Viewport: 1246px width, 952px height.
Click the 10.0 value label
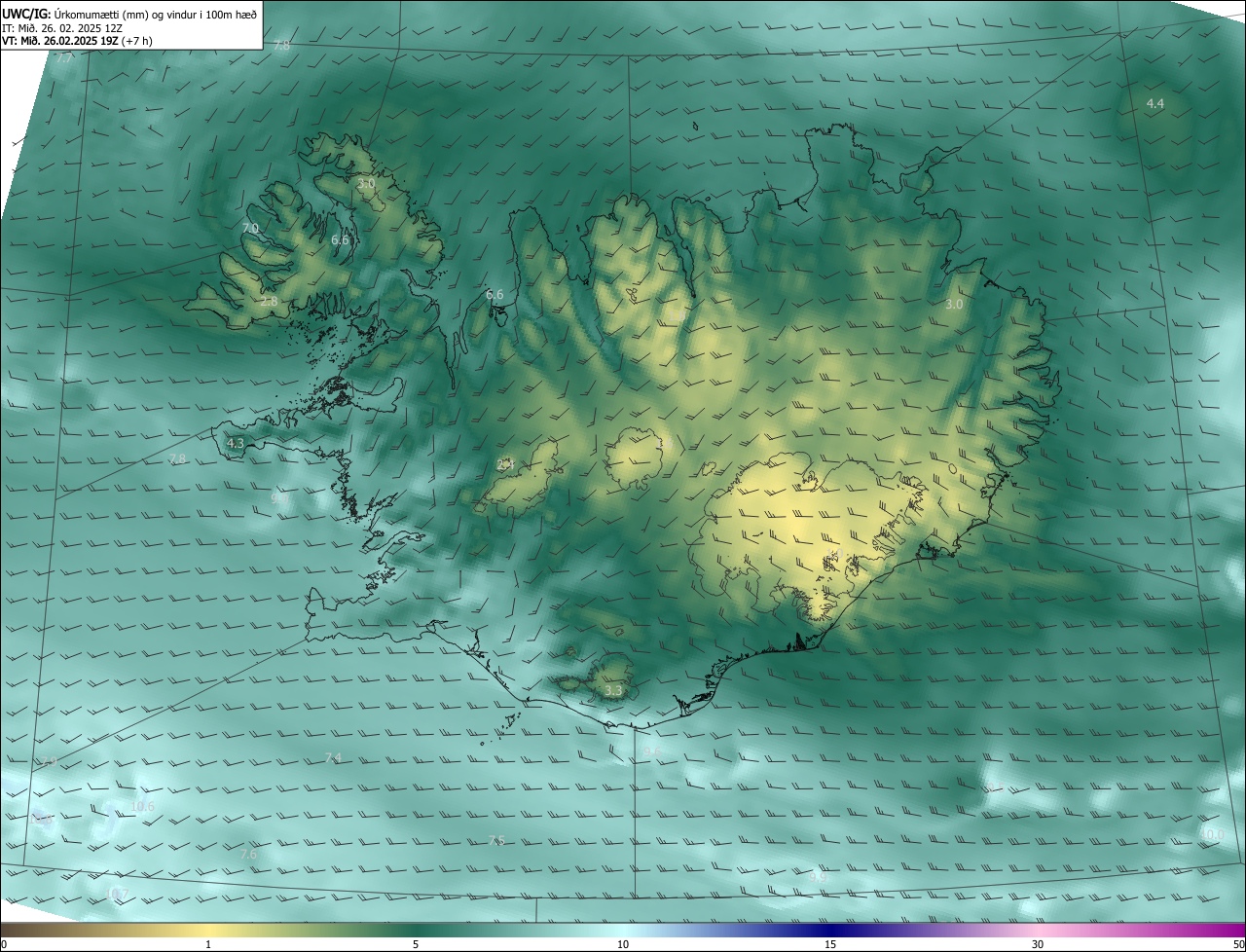click(x=1213, y=834)
